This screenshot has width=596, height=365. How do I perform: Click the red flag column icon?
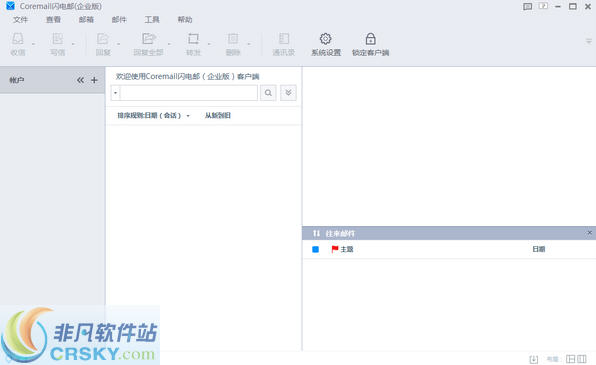coord(335,249)
